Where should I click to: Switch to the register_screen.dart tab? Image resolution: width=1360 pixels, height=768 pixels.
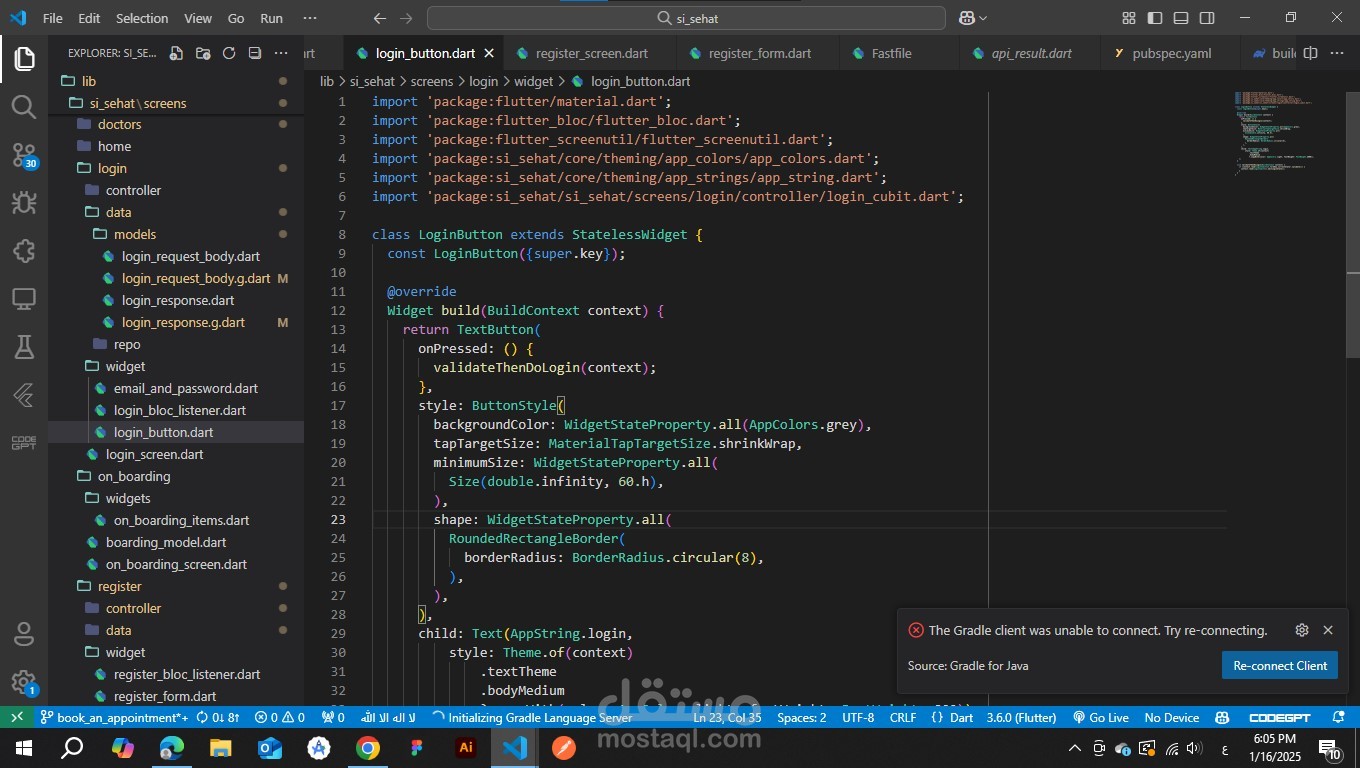[x=590, y=53]
